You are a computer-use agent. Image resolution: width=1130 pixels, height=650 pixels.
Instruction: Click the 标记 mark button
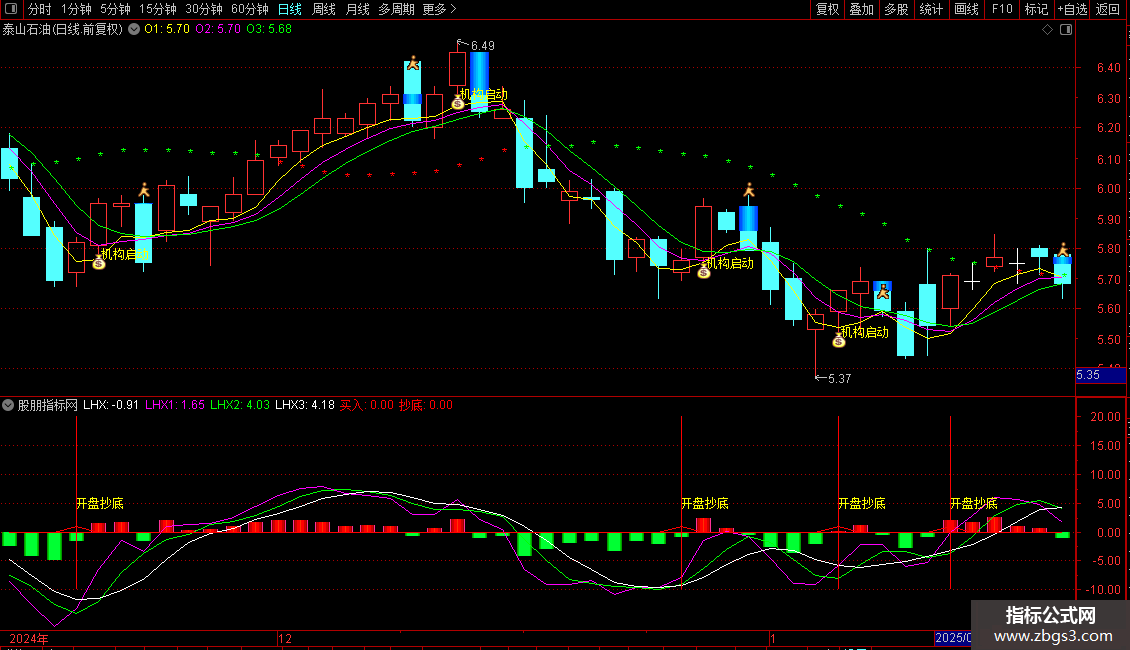pyautogui.click(x=1036, y=9)
